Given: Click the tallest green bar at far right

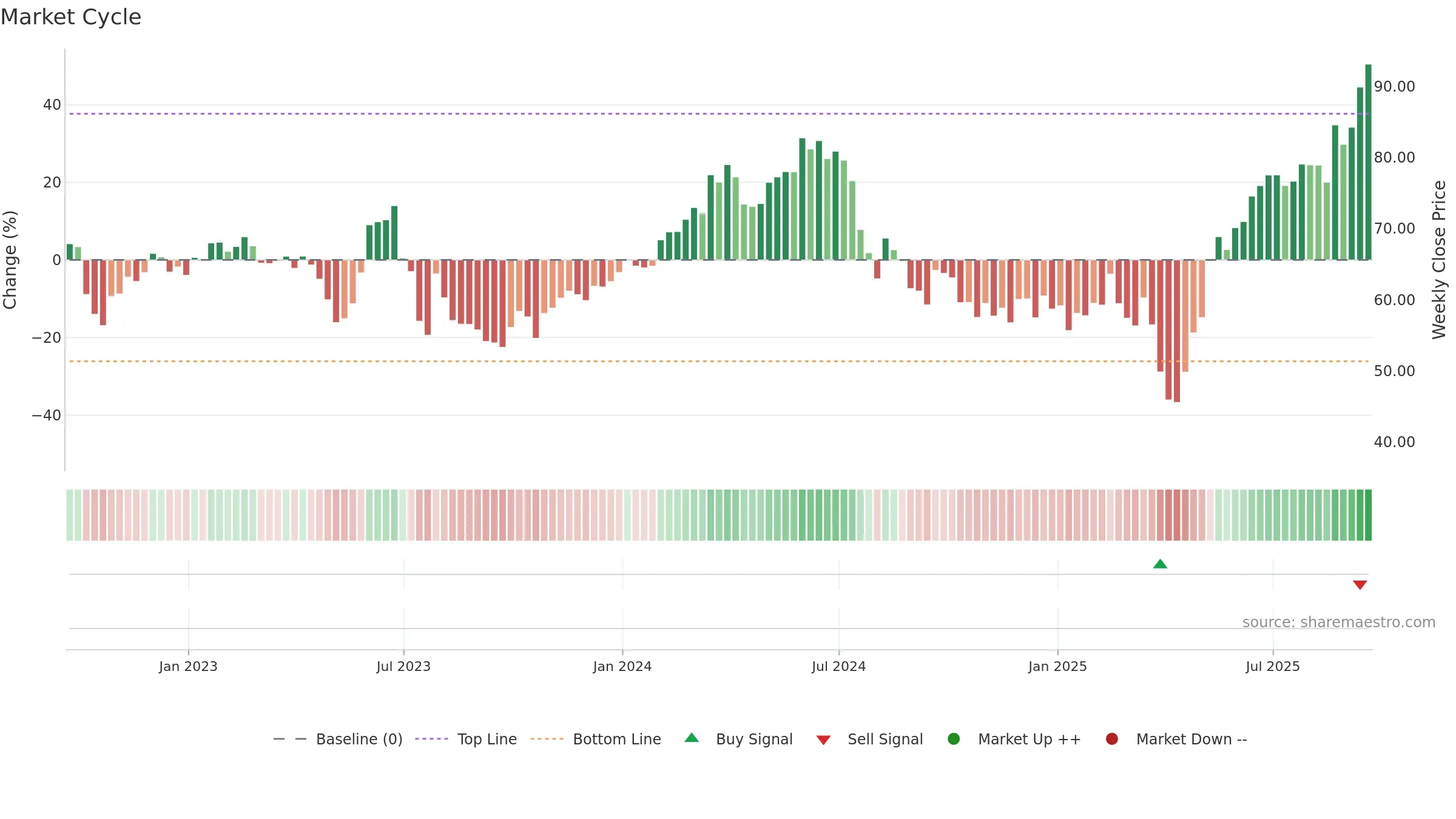Looking at the screenshot, I should [x=1368, y=162].
